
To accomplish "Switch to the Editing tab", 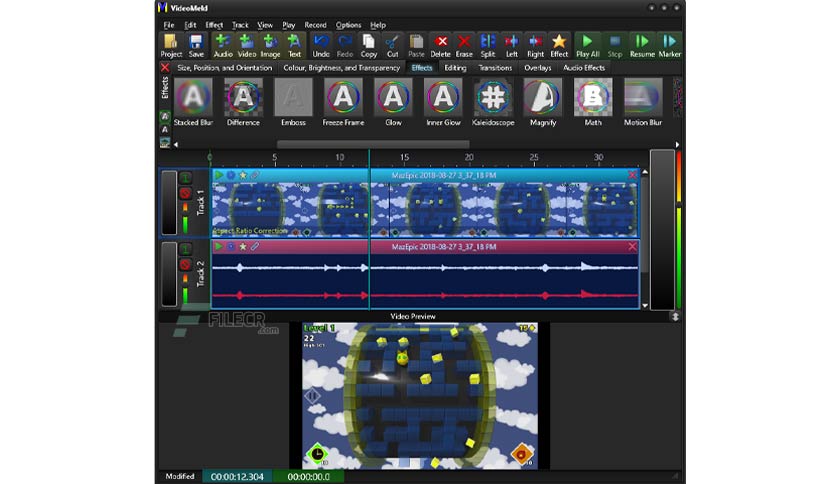I will (455, 68).
